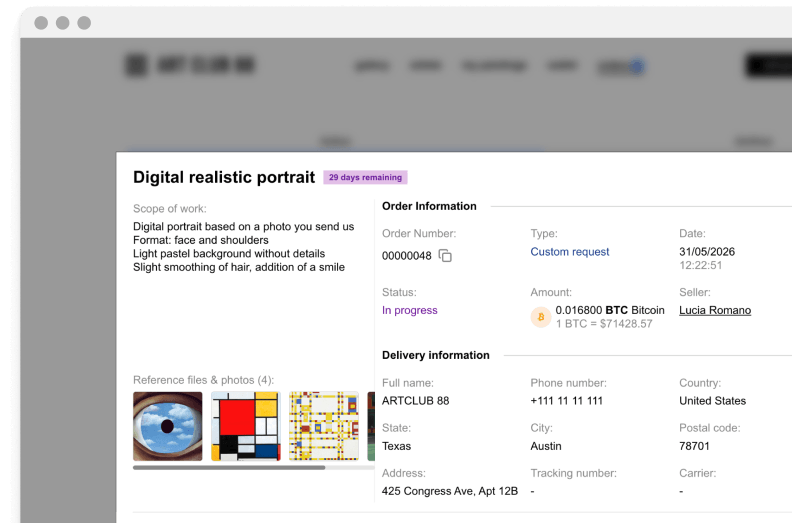792x523 pixels.
Task: Click the In progress status
Action: coord(410,310)
